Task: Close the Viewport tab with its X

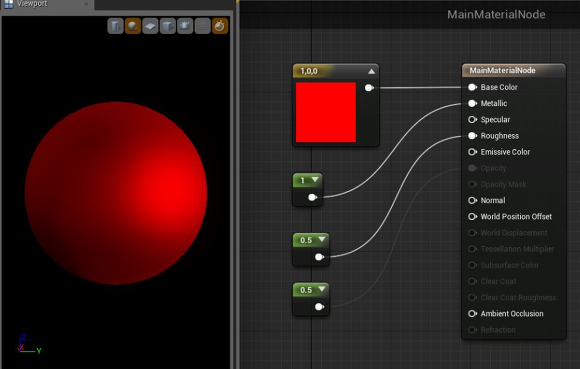Action: pyautogui.click(x=86, y=4)
